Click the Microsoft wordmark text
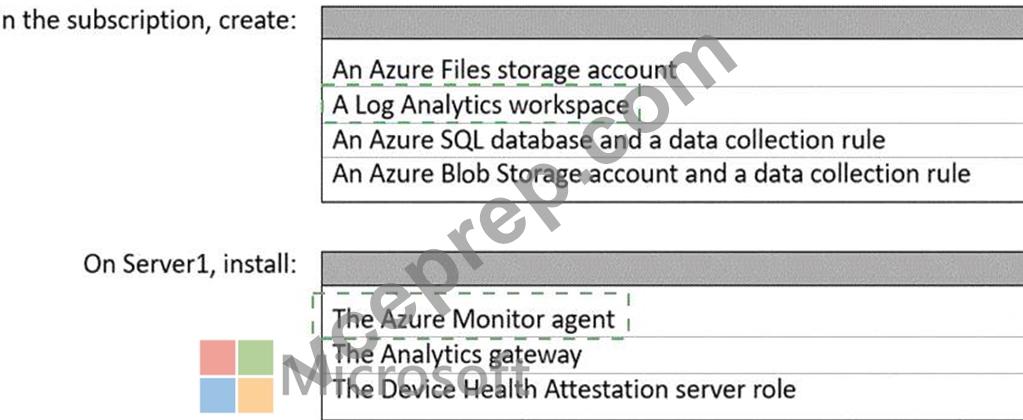This screenshot has height=420, width=1023. click(405, 378)
